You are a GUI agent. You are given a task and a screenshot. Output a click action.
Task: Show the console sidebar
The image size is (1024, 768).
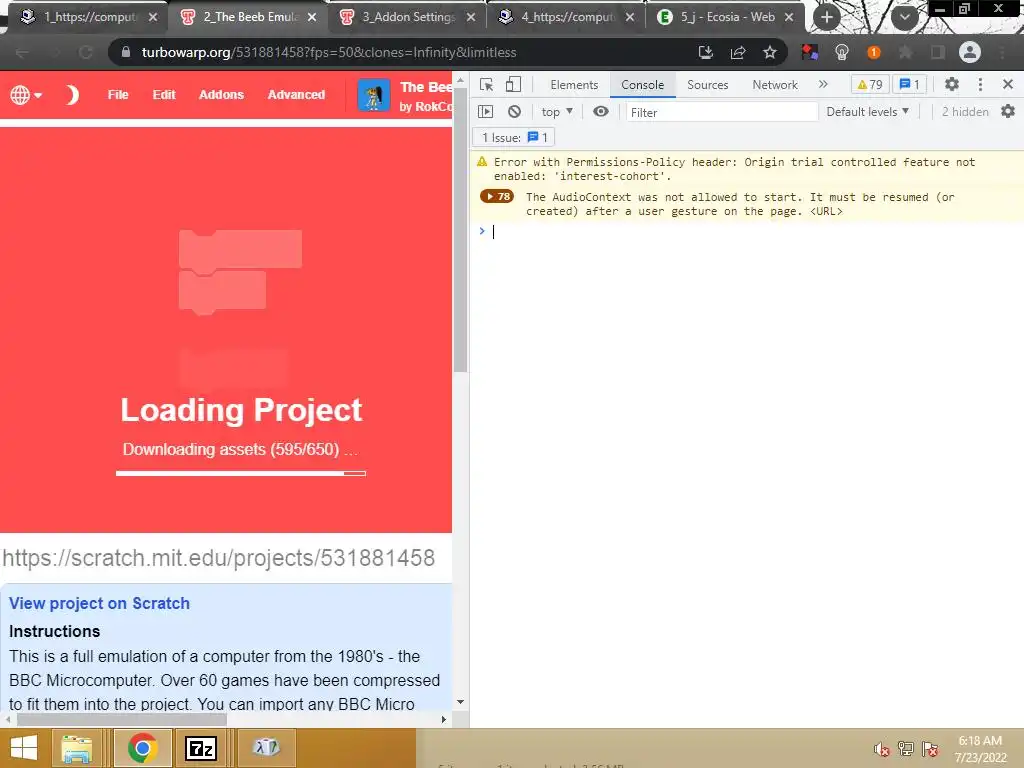[485, 112]
